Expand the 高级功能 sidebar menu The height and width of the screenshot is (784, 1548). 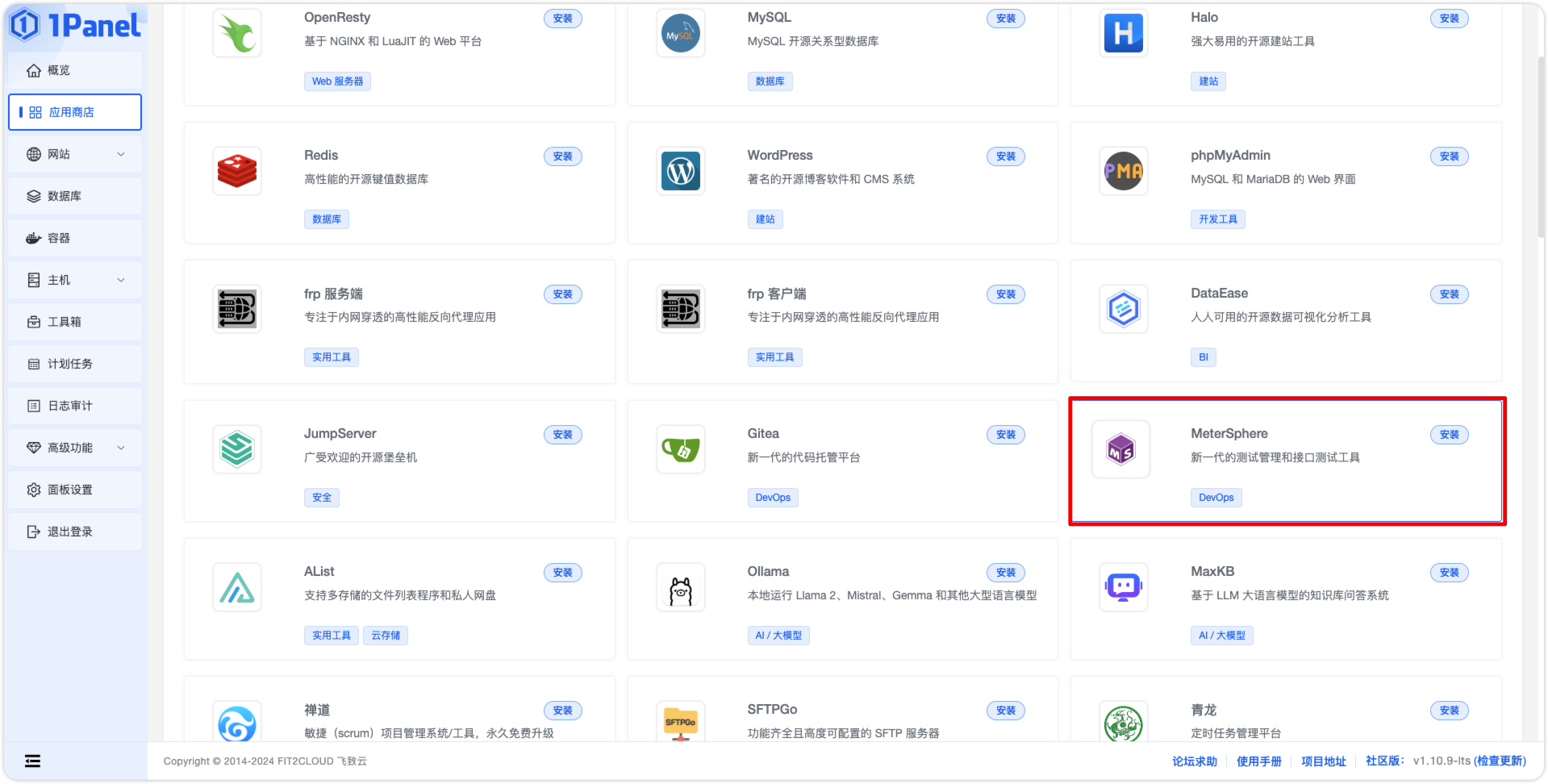click(75, 448)
